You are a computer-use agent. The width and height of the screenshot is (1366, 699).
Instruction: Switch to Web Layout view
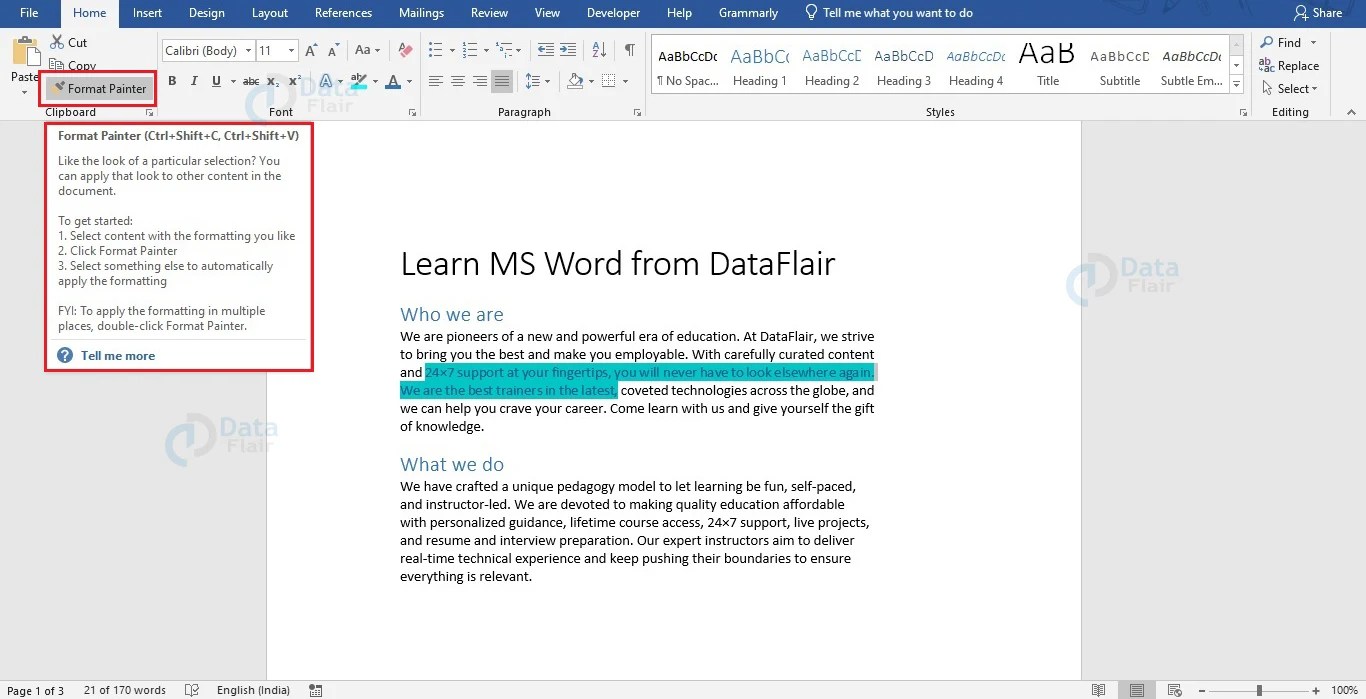(x=1173, y=689)
